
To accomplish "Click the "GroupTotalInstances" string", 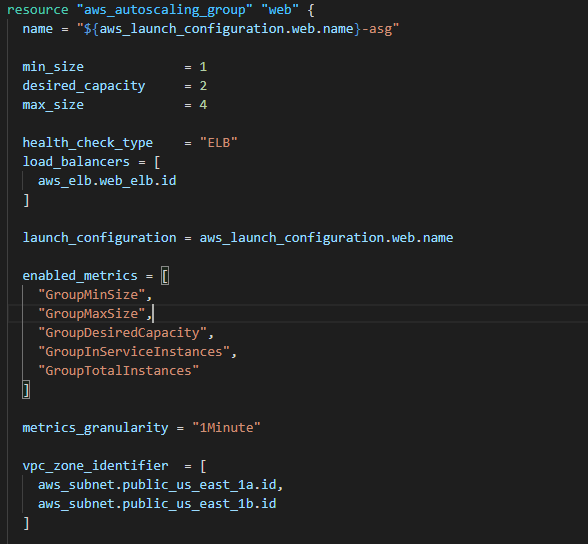I will [x=118, y=371].
